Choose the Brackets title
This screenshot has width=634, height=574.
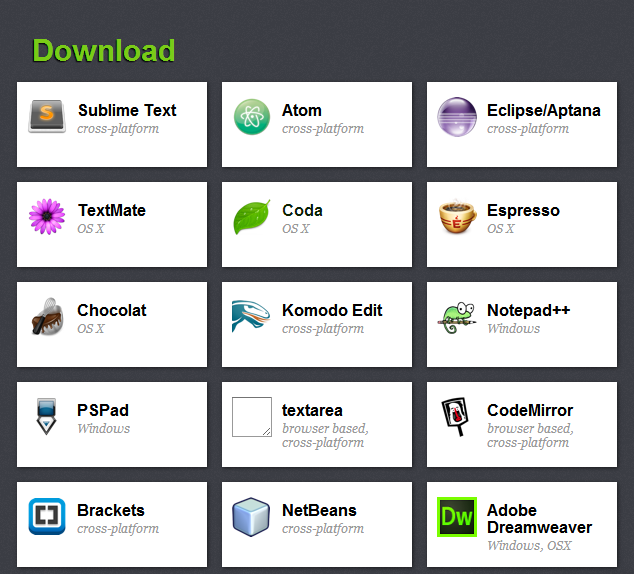tap(110, 510)
